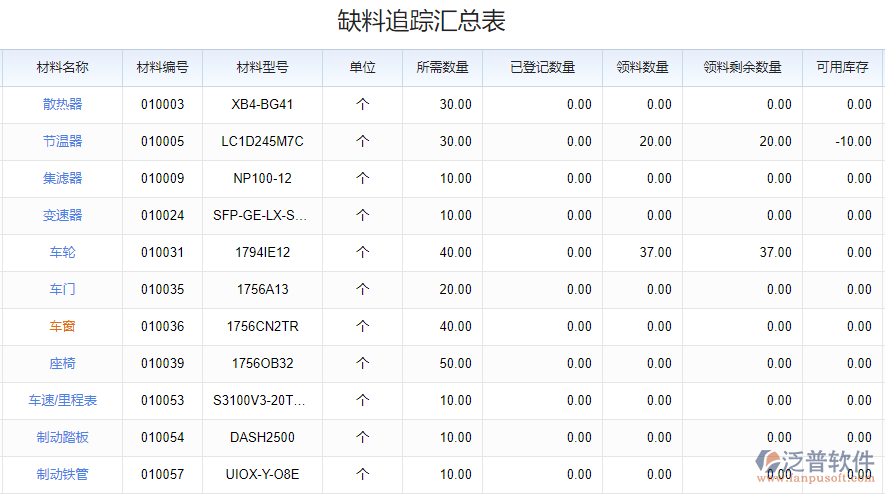The image size is (885, 494).
Task: Click the 集滤器 material name
Action: (62, 178)
